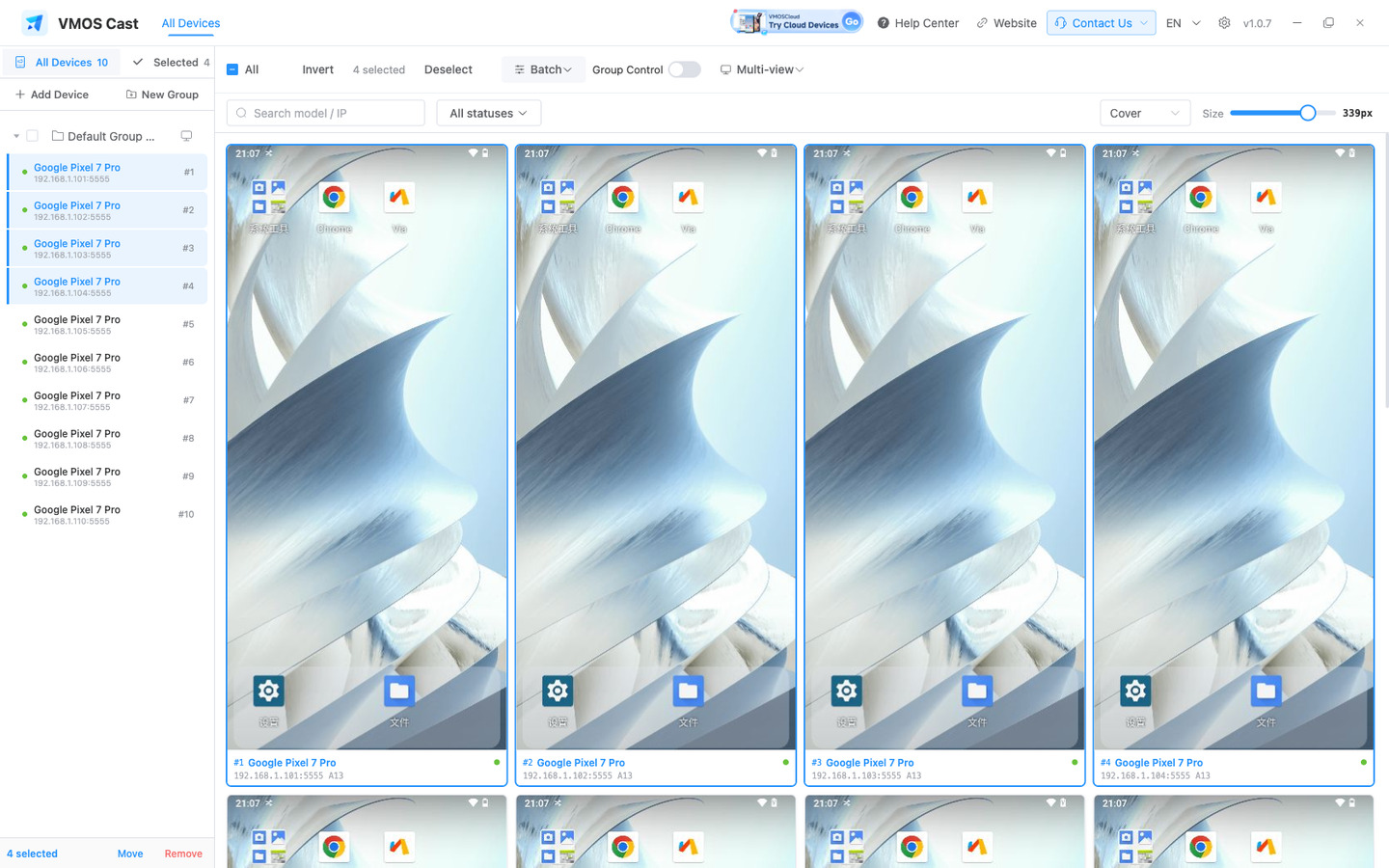Click the Invert selection button
Viewport: 1389px width, 868px height.
click(317, 69)
